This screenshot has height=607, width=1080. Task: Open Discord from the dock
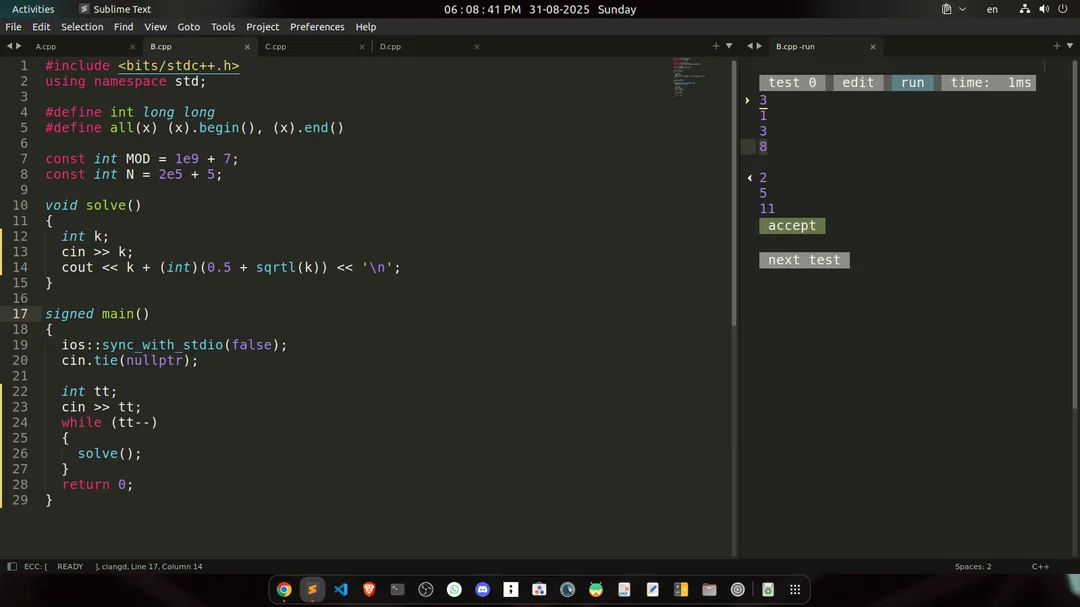(483, 590)
